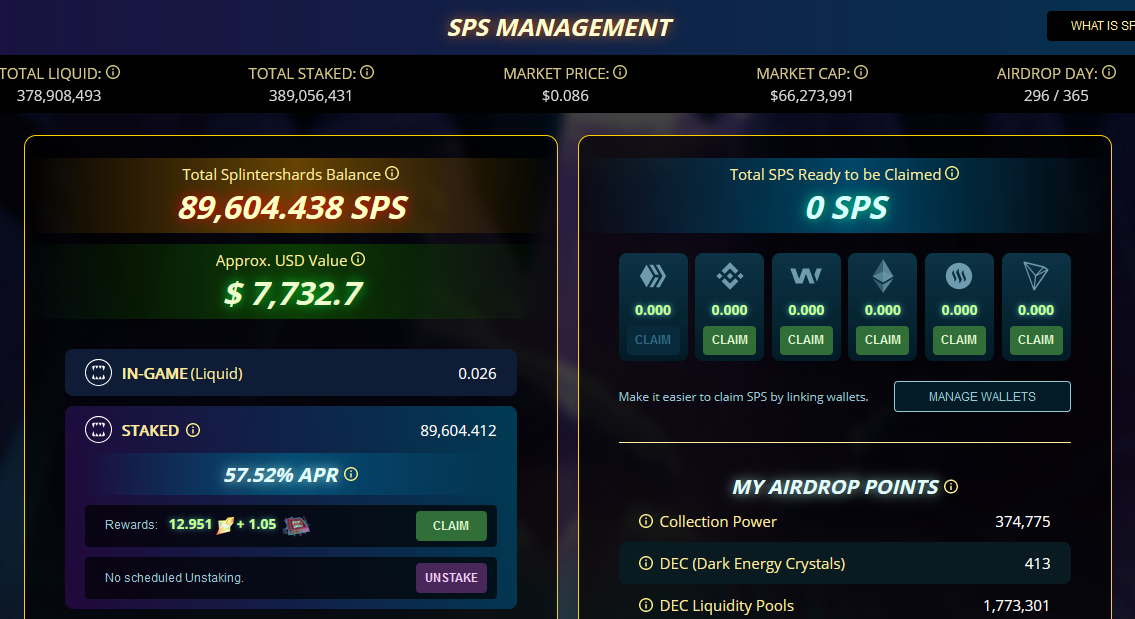Select the In-Game (Liquid) balance row

[x=291, y=373]
